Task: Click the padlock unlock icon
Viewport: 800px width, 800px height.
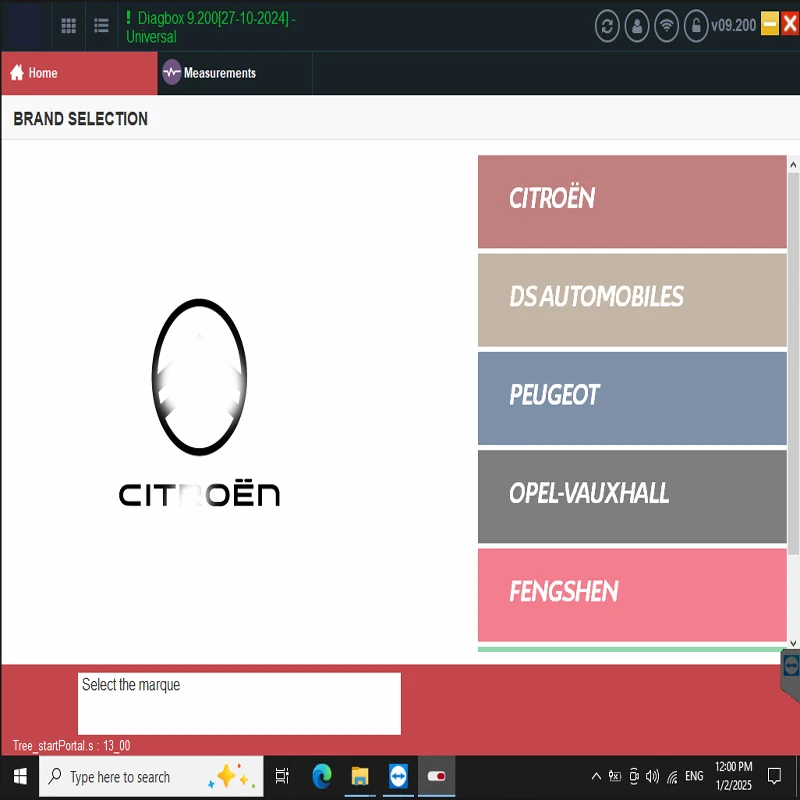Action: point(696,26)
